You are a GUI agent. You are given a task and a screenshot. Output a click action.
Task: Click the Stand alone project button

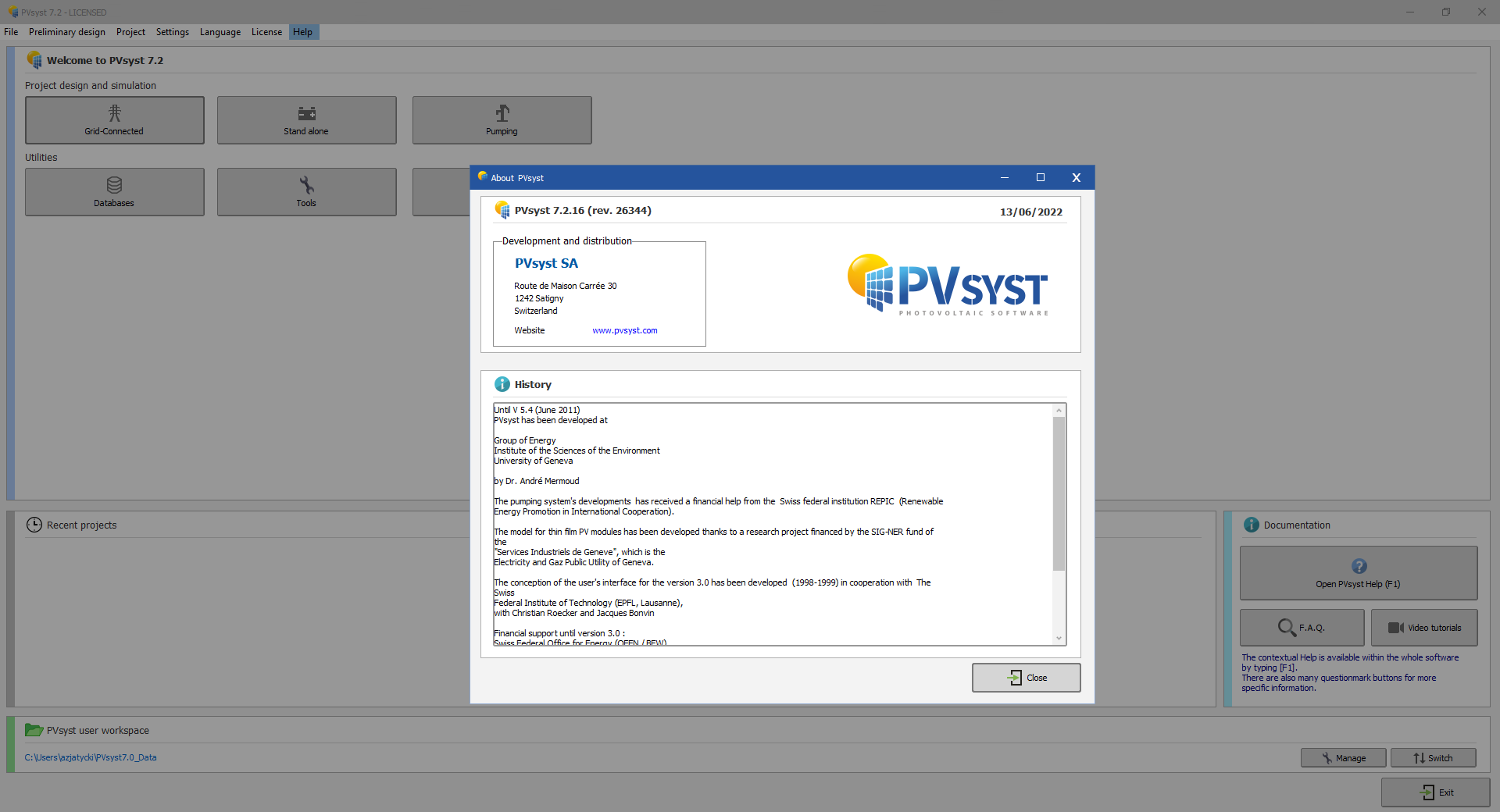pos(307,120)
